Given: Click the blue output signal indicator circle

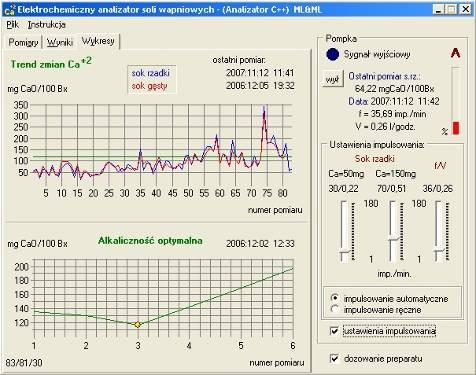Looking at the screenshot, I should 333,54.
